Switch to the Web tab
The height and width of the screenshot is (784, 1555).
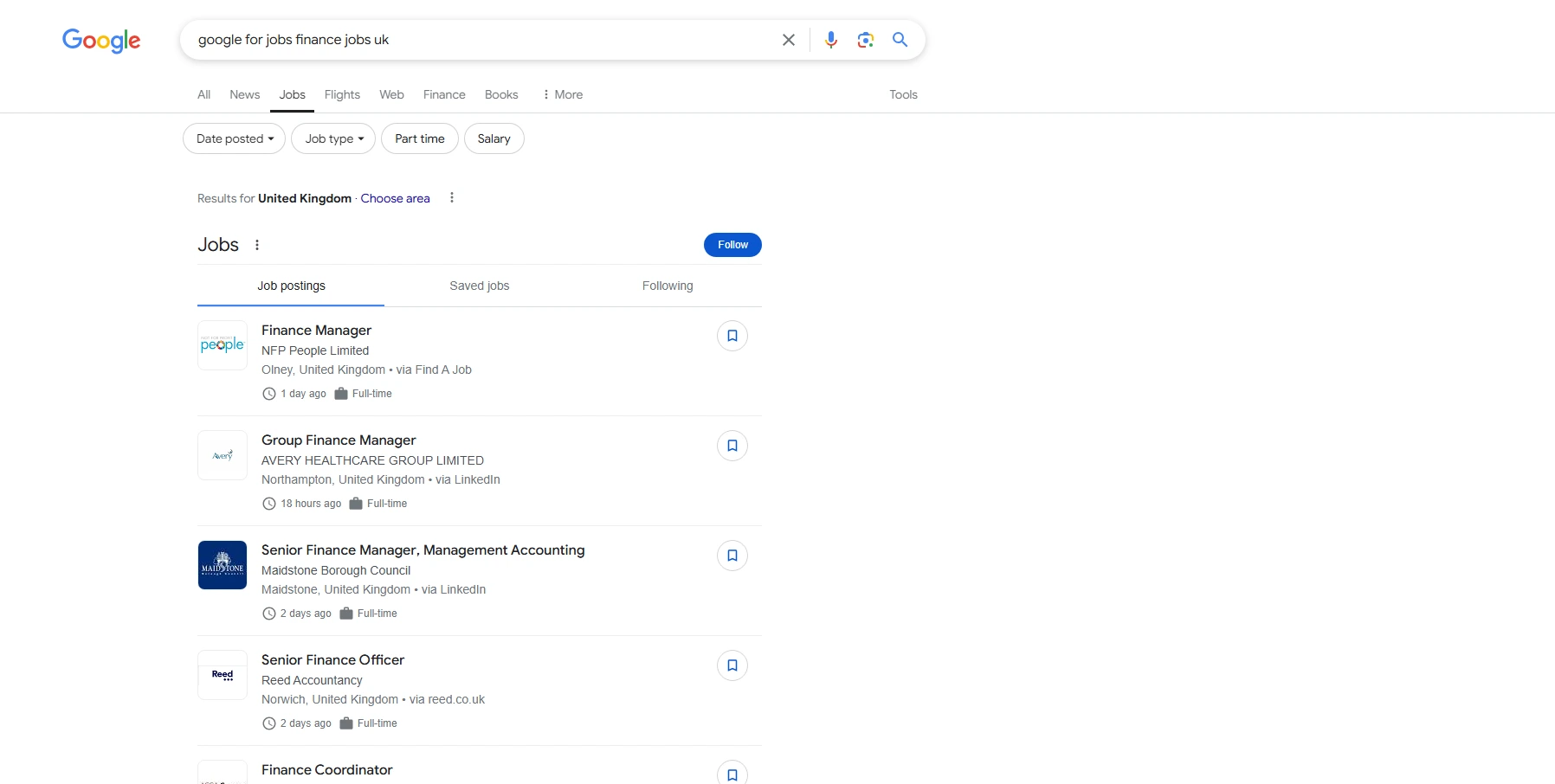coord(391,94)
